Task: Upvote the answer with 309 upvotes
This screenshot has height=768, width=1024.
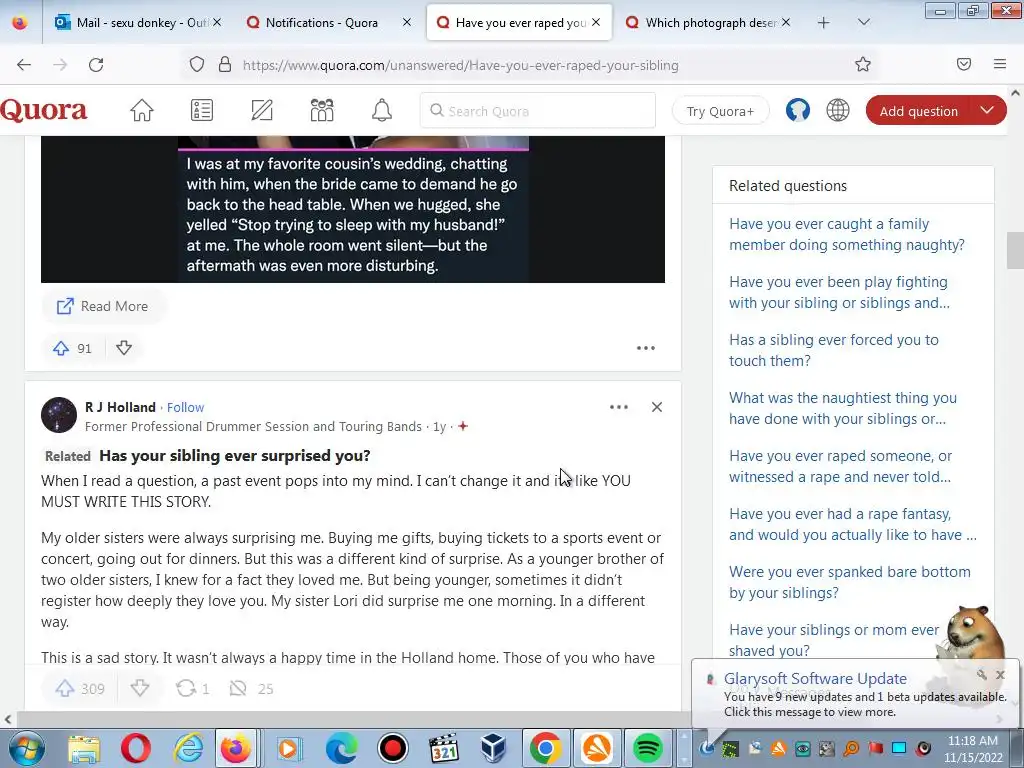Action: pos(65,688)
